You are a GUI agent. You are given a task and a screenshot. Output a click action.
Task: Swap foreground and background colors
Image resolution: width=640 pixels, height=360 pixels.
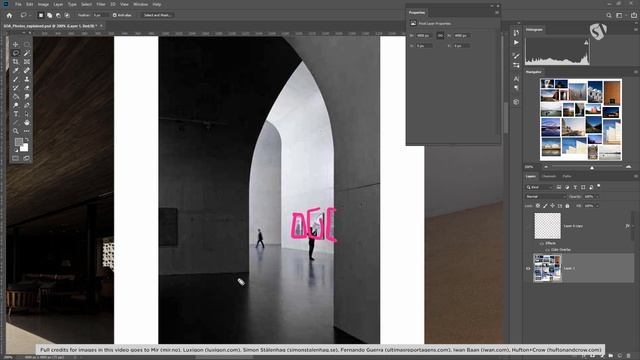[27, 140]
